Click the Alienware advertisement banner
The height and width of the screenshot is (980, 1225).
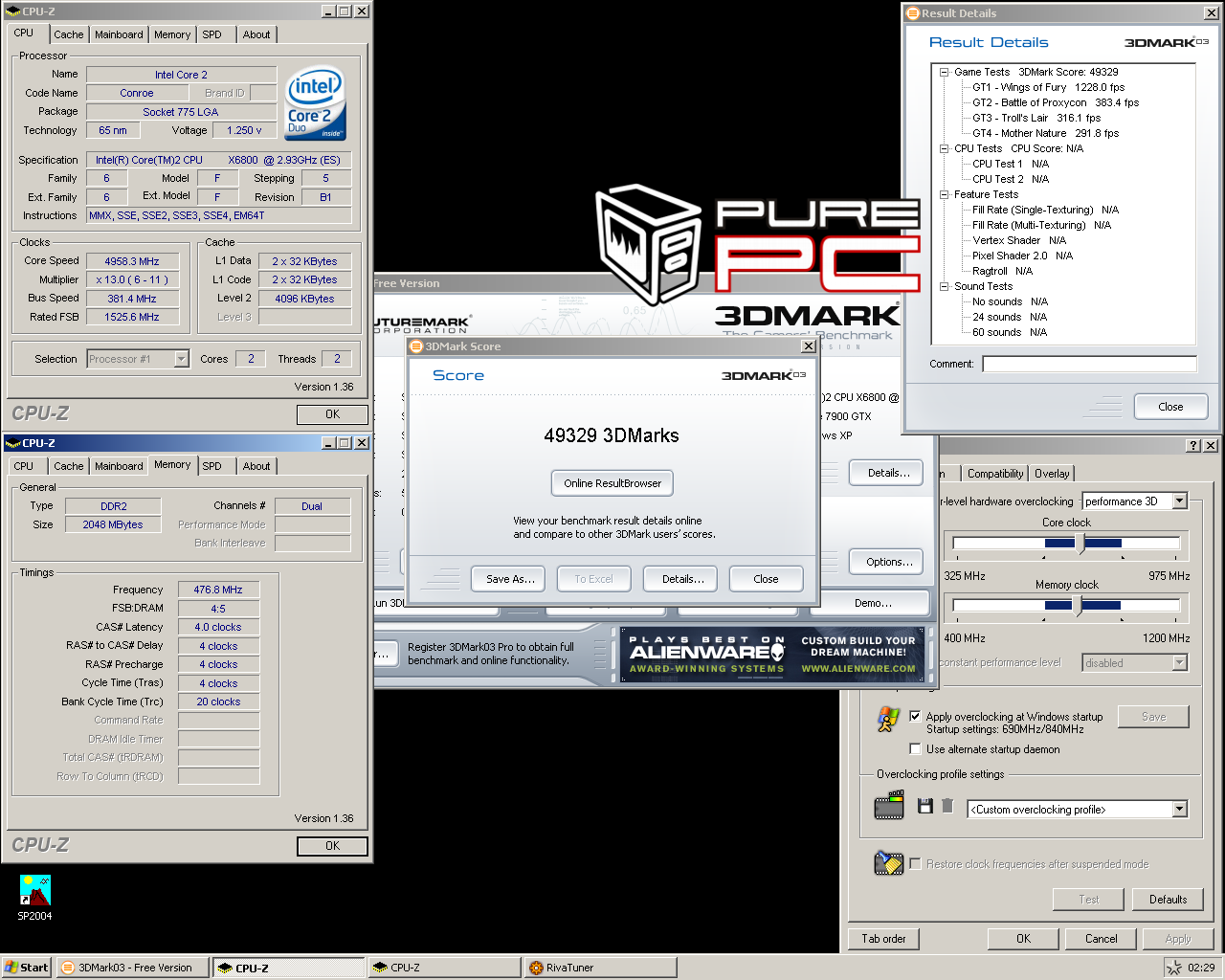click(771, 655)
